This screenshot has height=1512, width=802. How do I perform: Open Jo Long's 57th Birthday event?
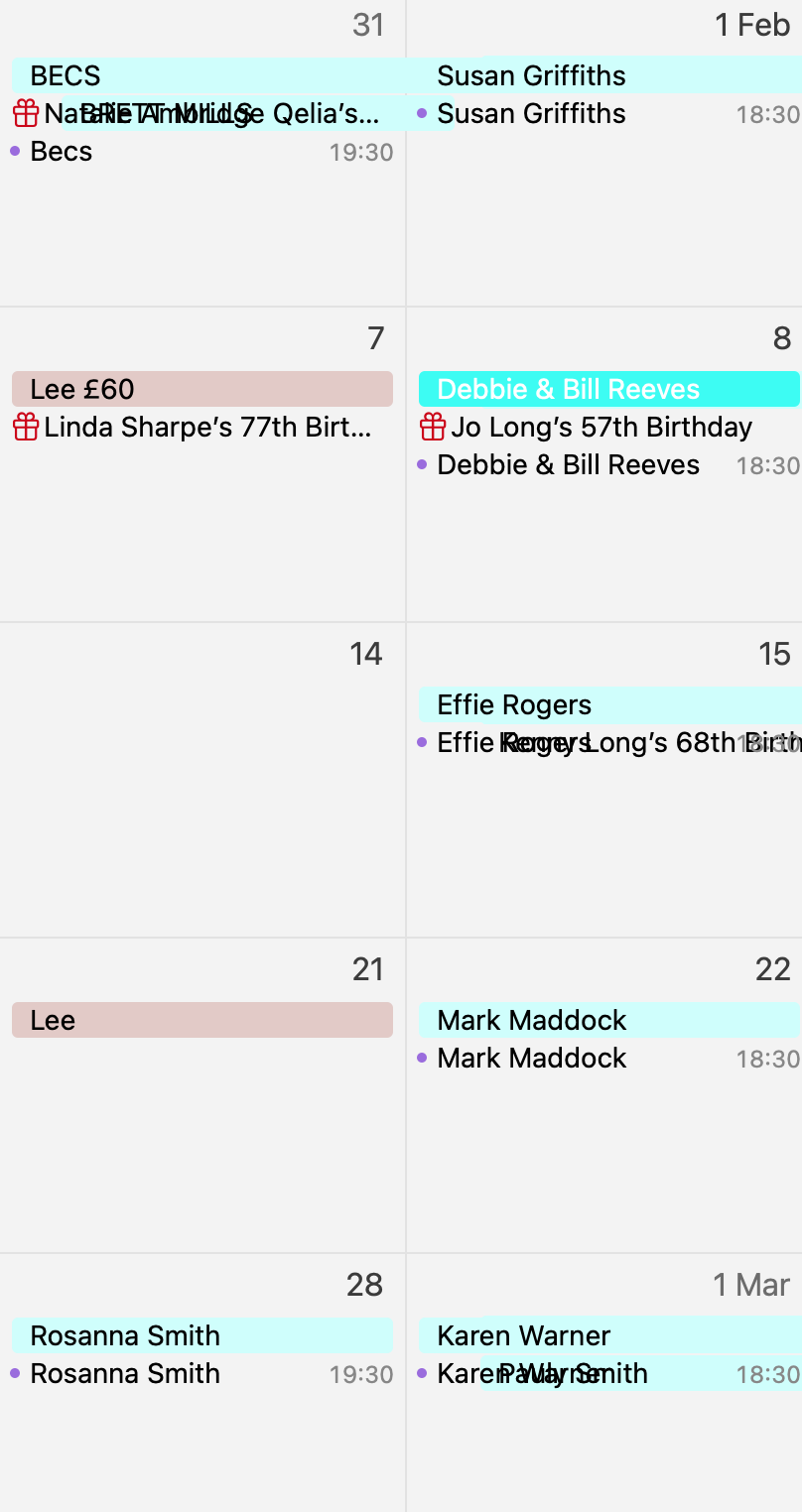tap(601, 428)
